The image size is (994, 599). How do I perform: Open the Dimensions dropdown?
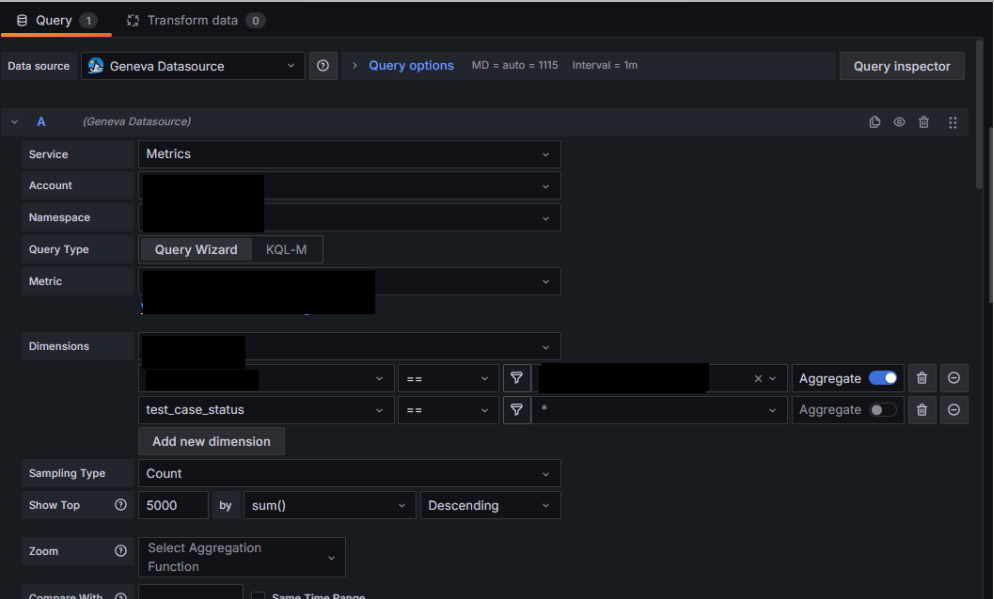[349, 347]
